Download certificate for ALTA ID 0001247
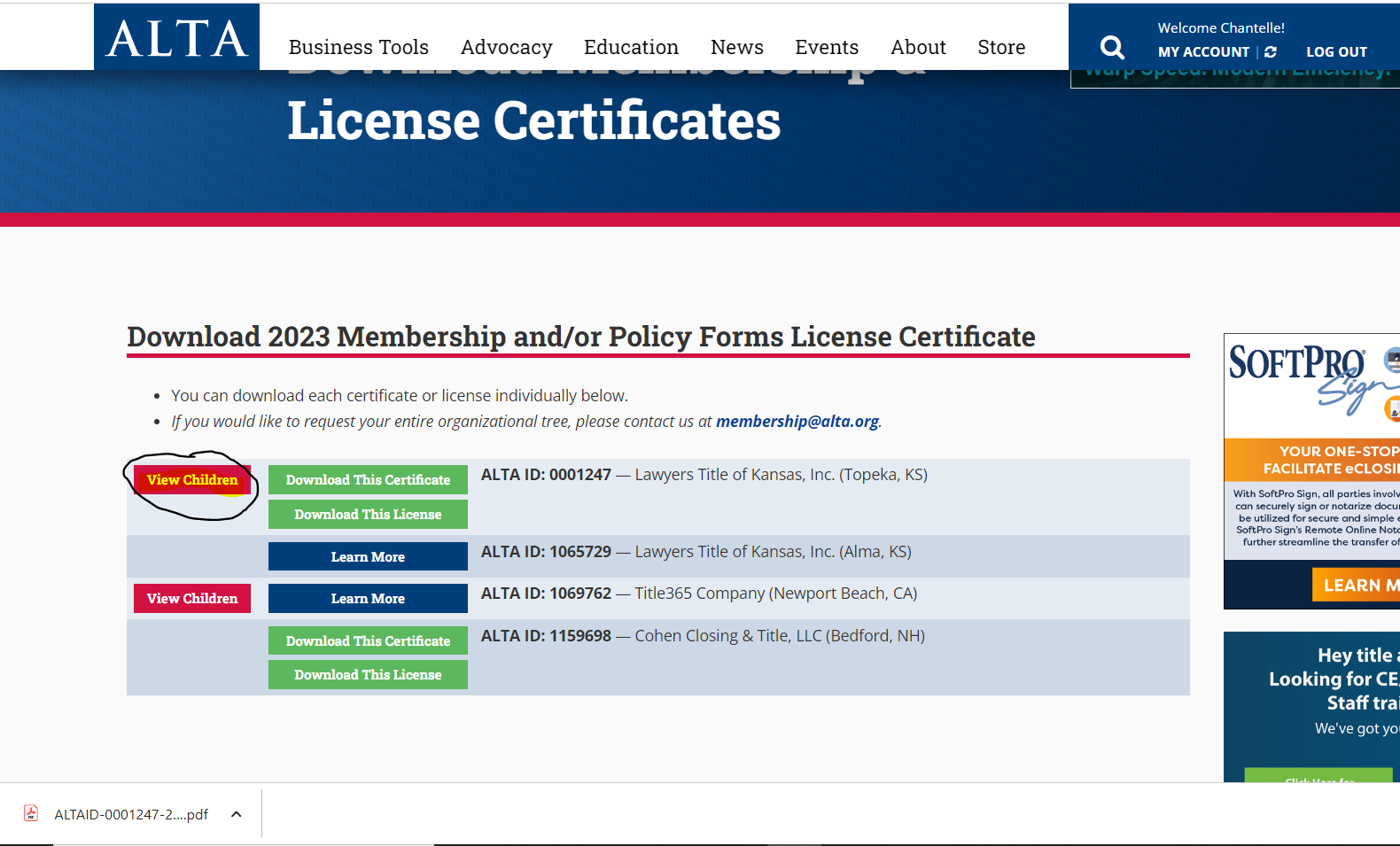 (x=368, y=480)
